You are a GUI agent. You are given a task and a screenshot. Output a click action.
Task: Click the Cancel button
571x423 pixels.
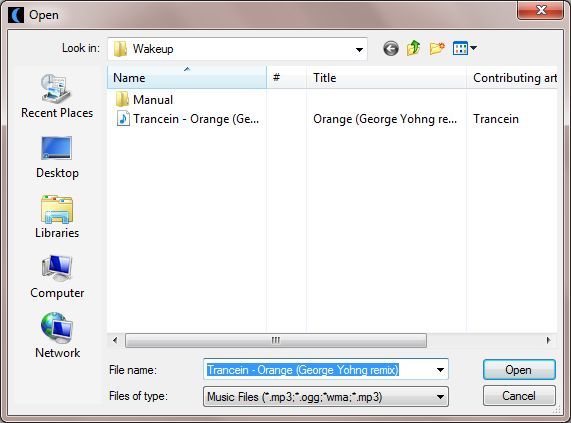click(519, 396)
